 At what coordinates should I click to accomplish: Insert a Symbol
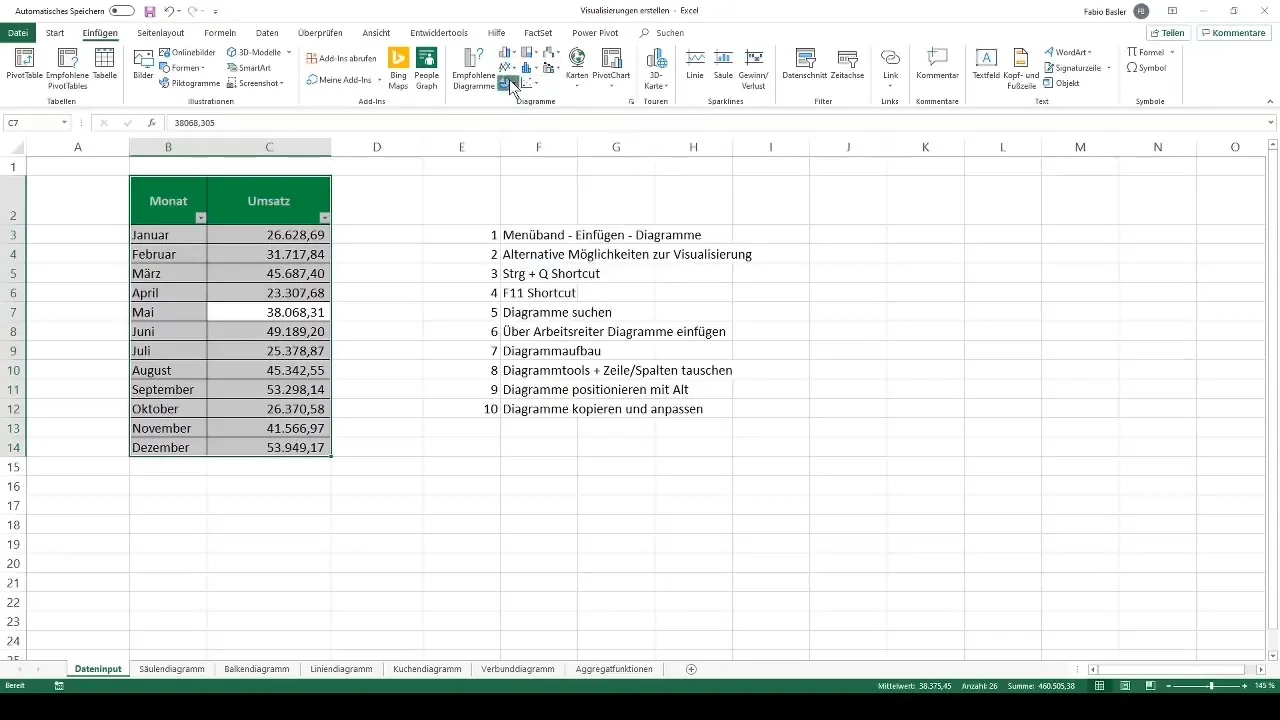(1146, 68)
